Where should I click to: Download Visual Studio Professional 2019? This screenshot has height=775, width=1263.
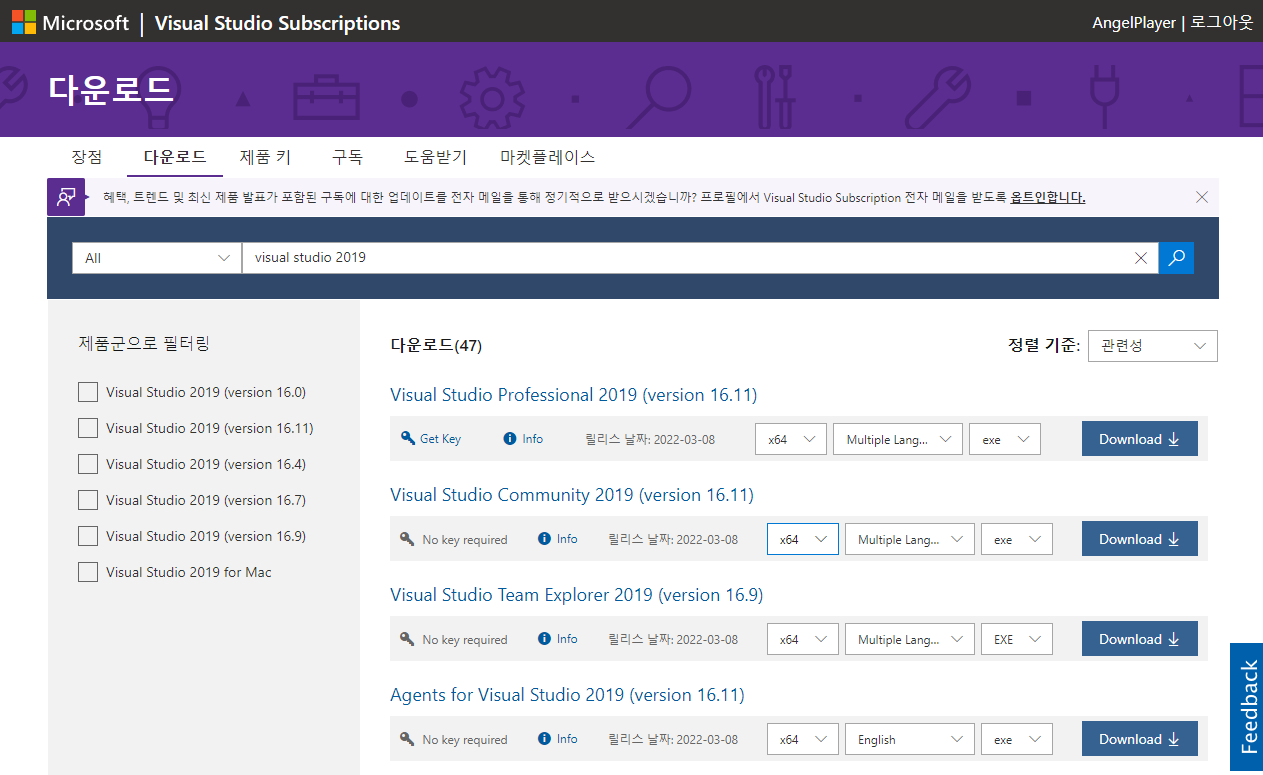(1140, 439)
